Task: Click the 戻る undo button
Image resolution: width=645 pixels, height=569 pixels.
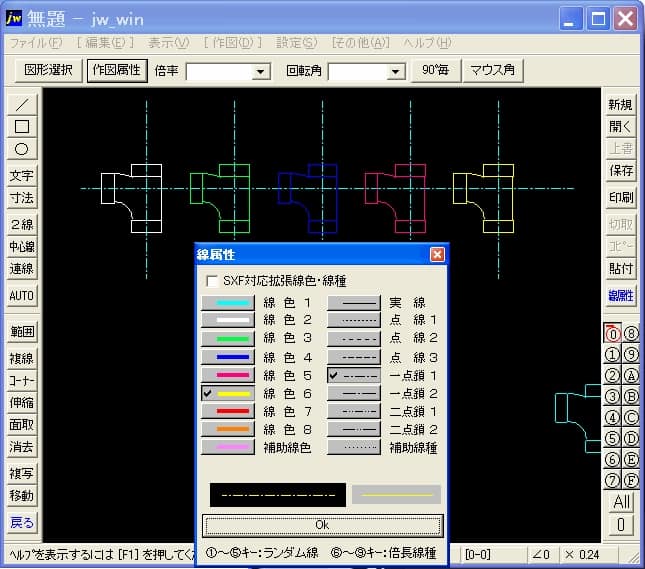Action: (22, 523)
